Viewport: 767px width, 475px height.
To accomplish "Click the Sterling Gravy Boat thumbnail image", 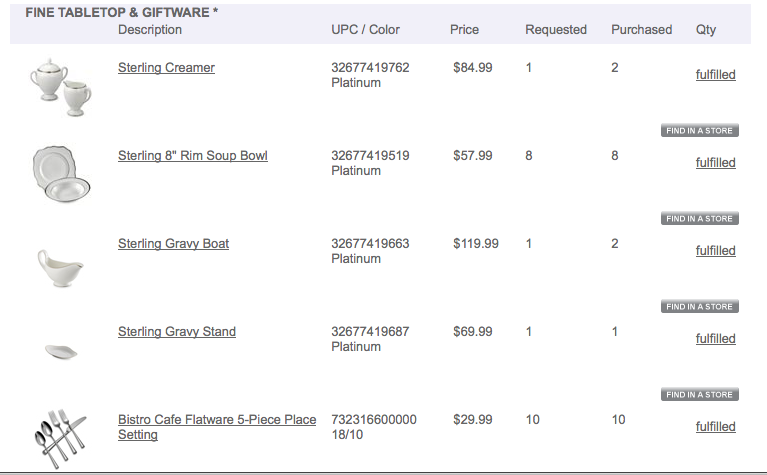I will tap(63, 265).
